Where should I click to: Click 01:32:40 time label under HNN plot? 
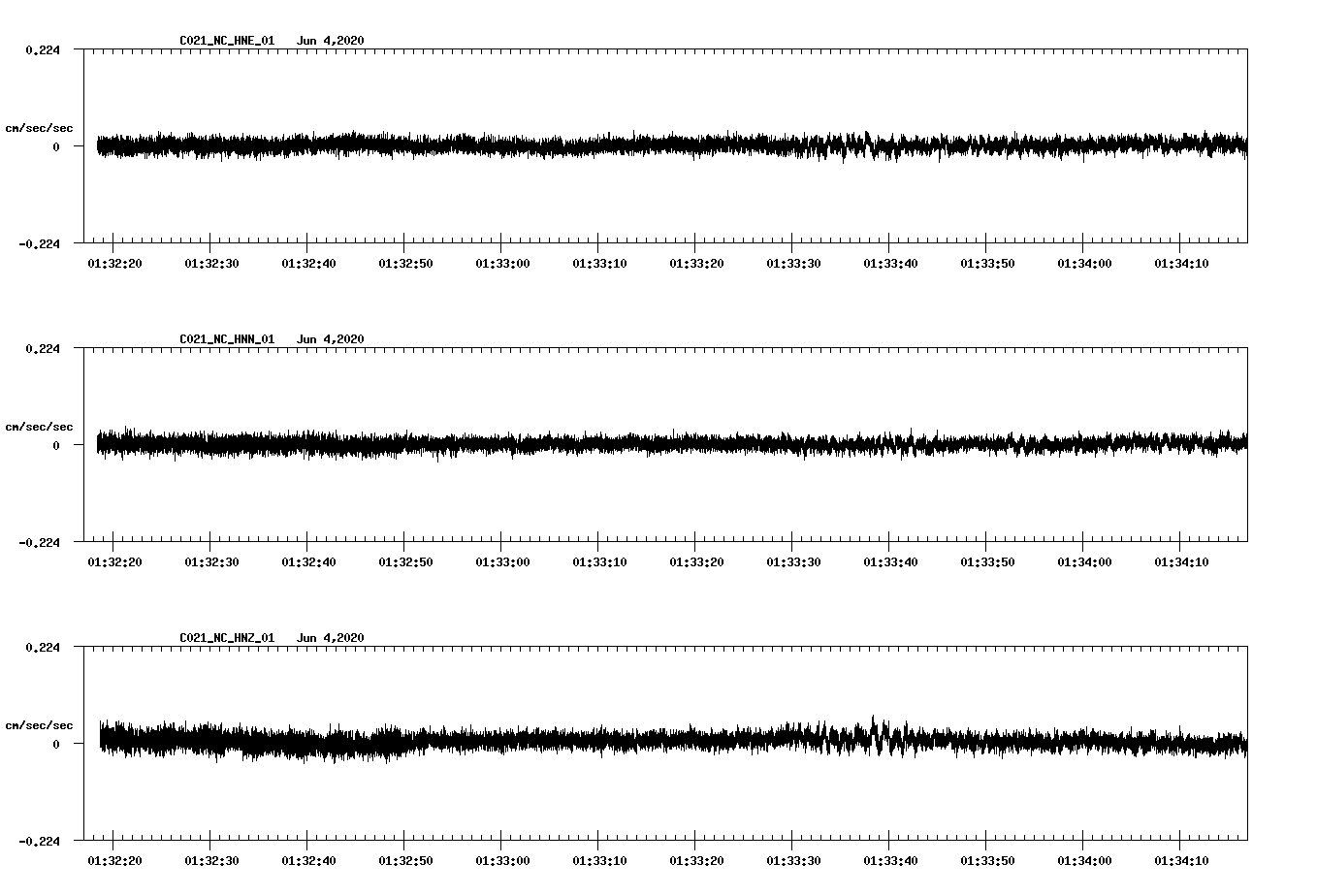point(308,562)
